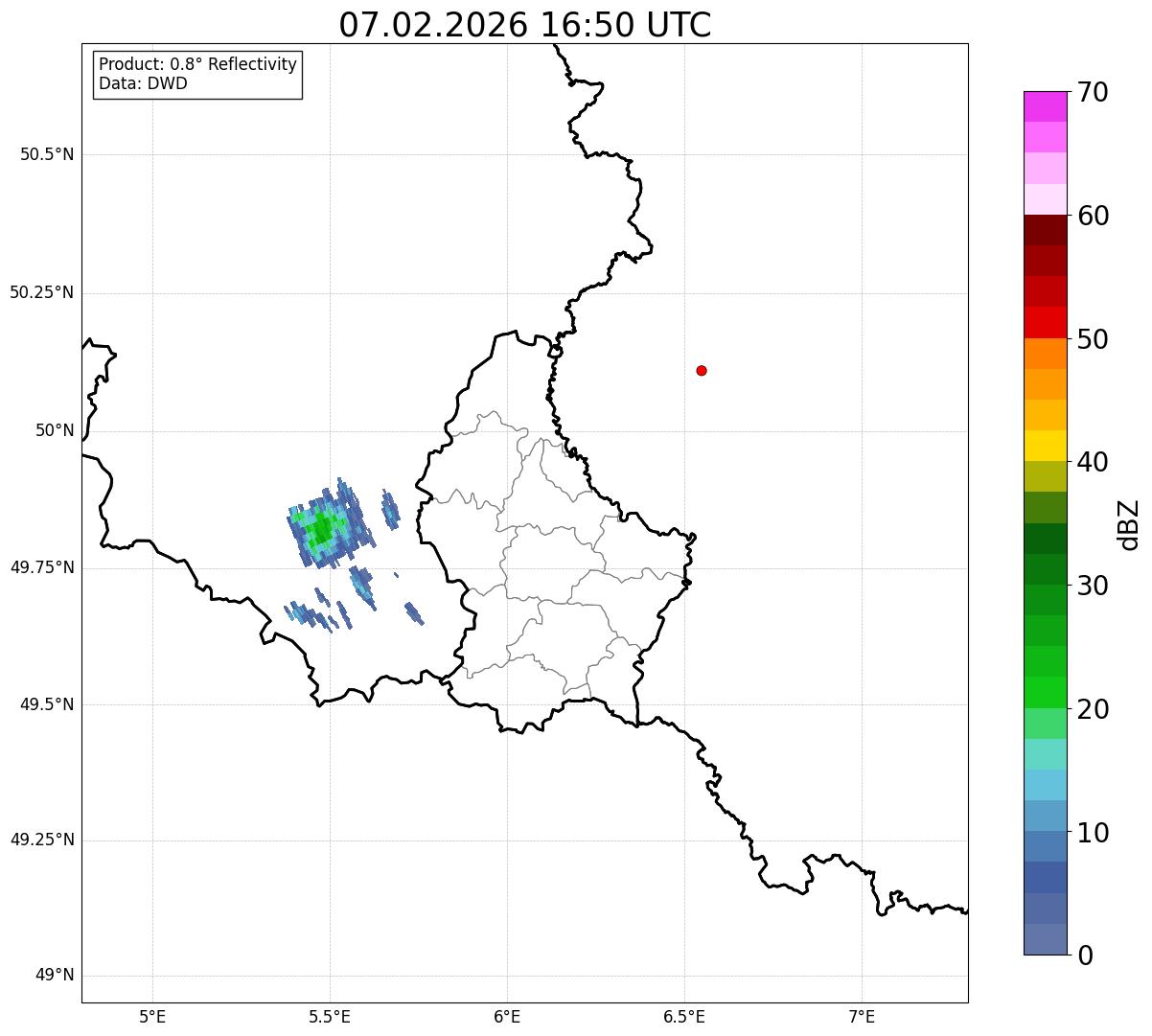Select the red 50 dBZ colorbar segment
The width and height of the screenshot is (1152, 1036).
pyautogui.click(x=1045, y=322)
